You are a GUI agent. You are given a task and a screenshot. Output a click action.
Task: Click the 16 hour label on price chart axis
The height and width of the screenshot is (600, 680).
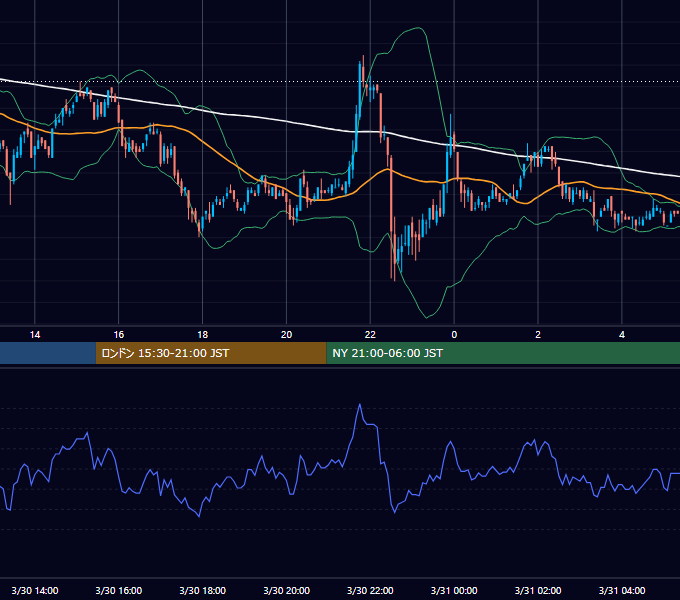tap(118, 335)
